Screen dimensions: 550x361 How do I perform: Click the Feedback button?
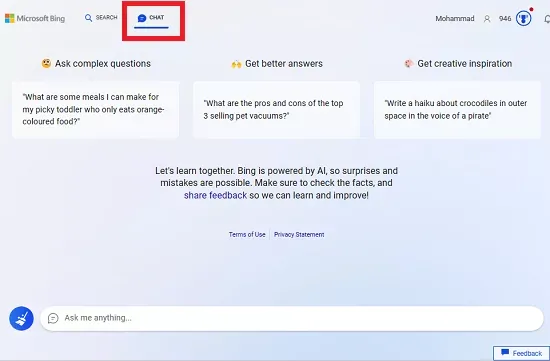521,353
